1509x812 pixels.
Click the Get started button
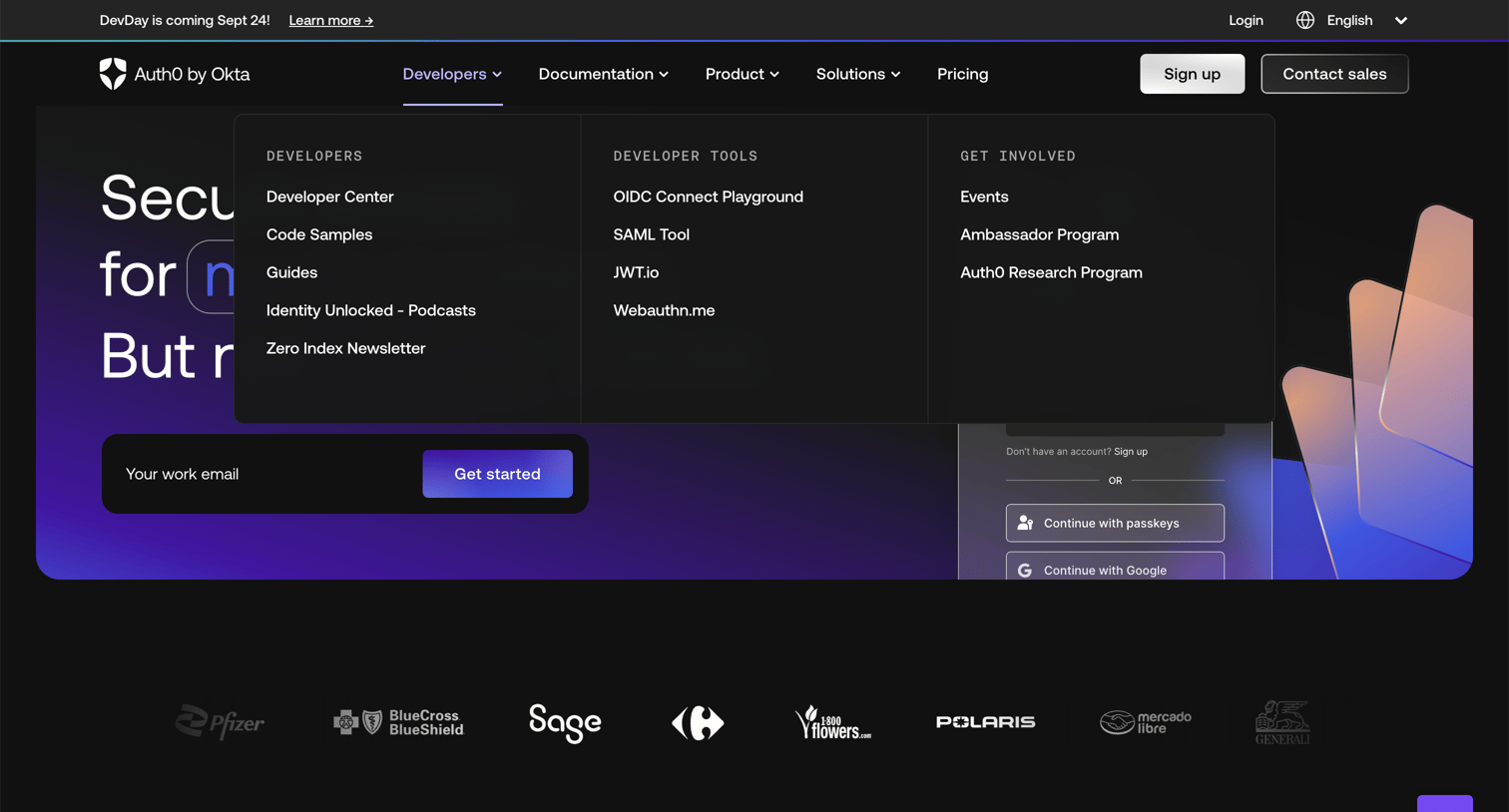(x=497, y=474)
